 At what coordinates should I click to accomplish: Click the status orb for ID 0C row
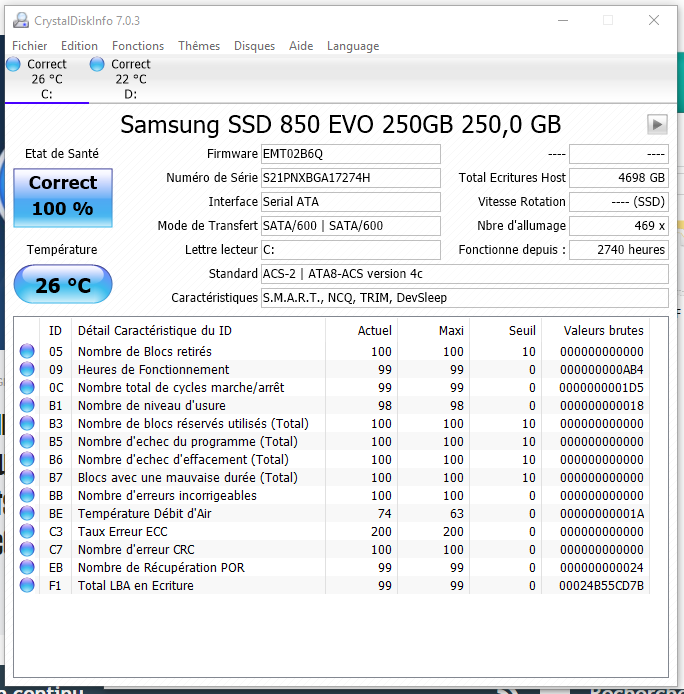27,387
